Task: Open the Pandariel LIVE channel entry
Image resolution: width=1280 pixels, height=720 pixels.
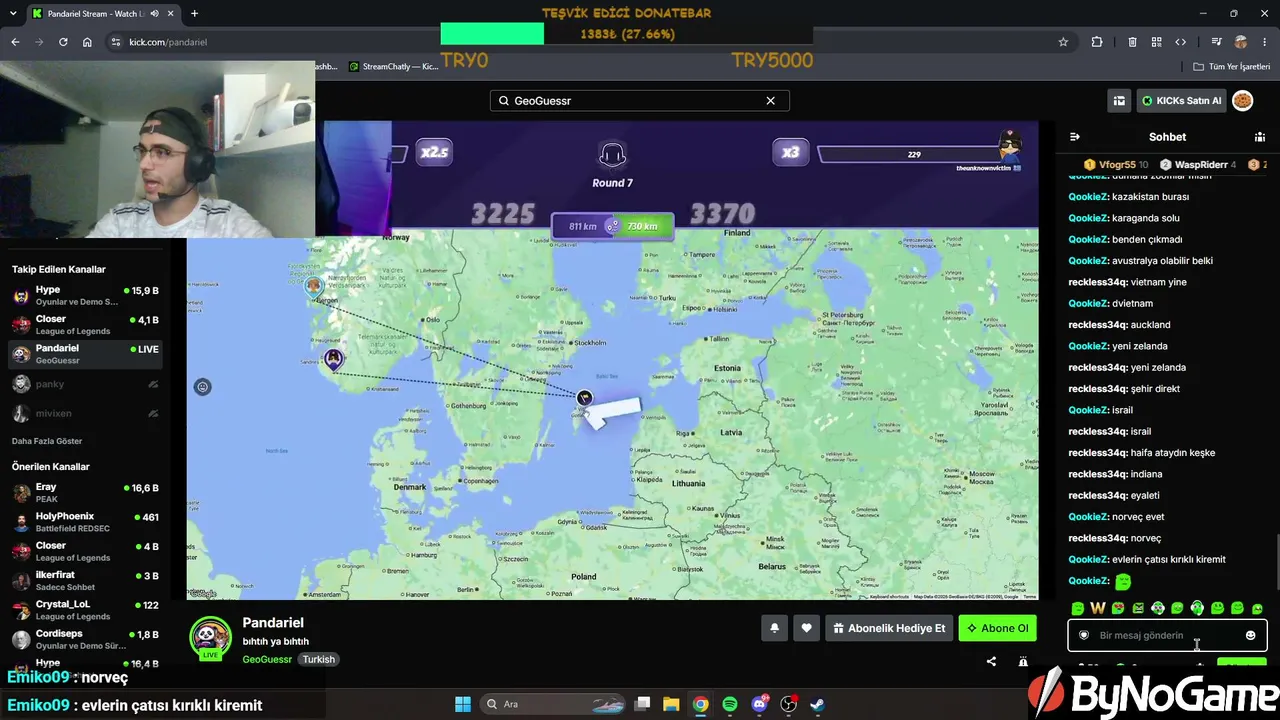Action: coord(85,354)
